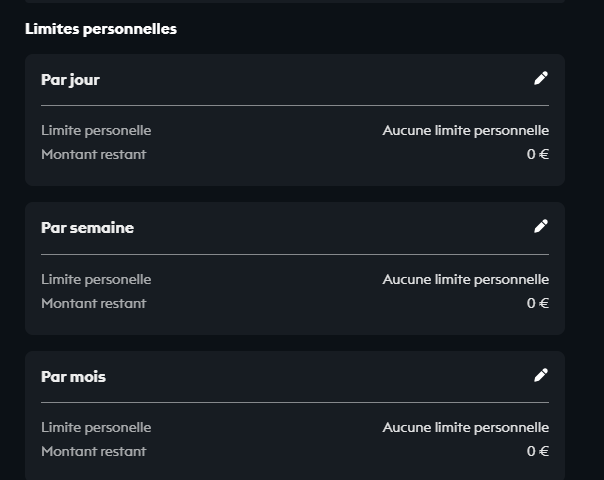Click "Aucune limite personnelle" value under Par jour
Viewport: 604px width, 480px height.
465,130
